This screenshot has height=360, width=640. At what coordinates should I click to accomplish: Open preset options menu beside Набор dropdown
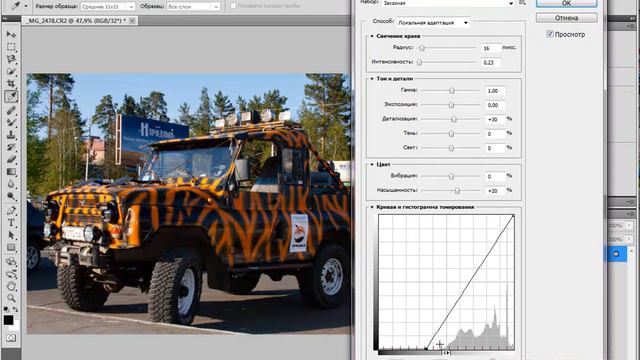click(x=522, y=2)
